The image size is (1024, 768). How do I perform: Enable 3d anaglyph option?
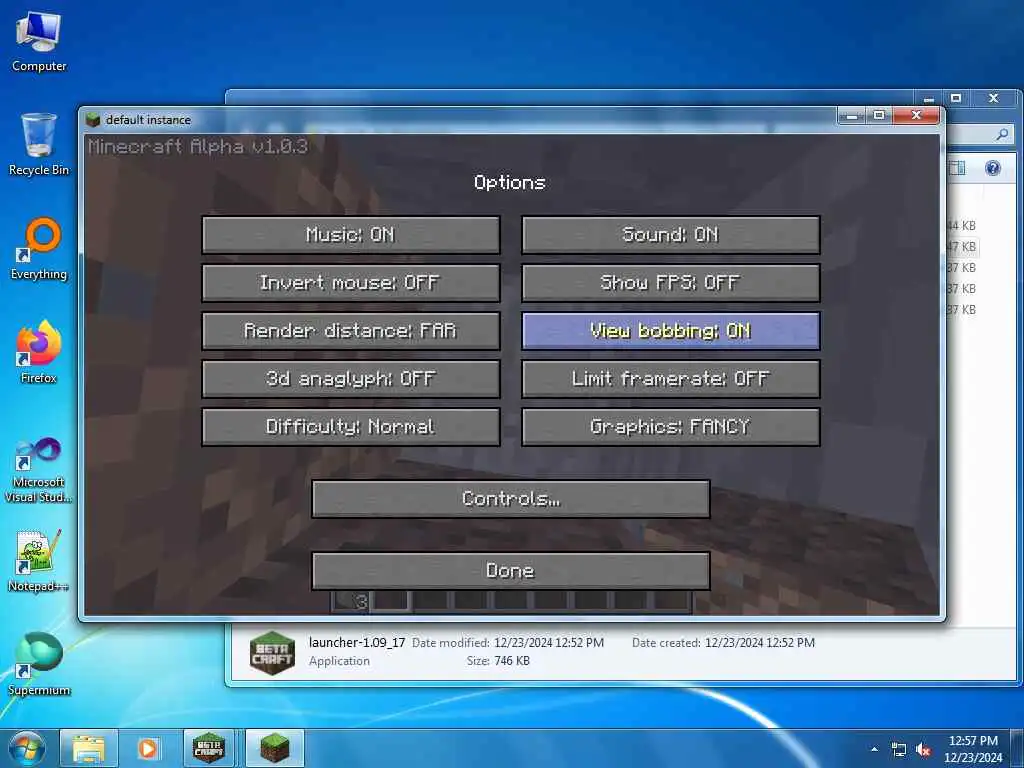pos(351,379)
